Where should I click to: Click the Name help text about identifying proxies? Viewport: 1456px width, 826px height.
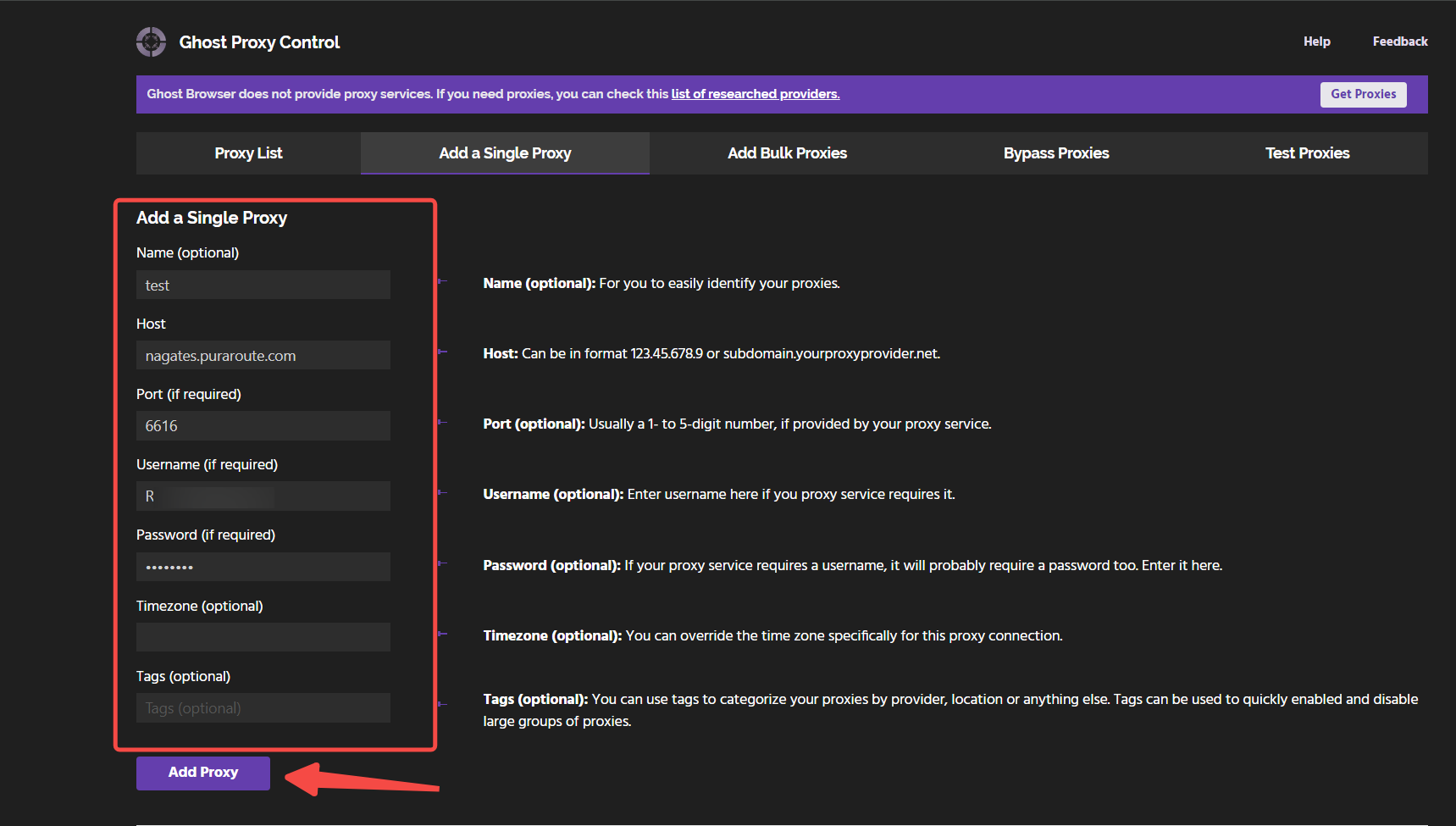[x=662, y=284]
